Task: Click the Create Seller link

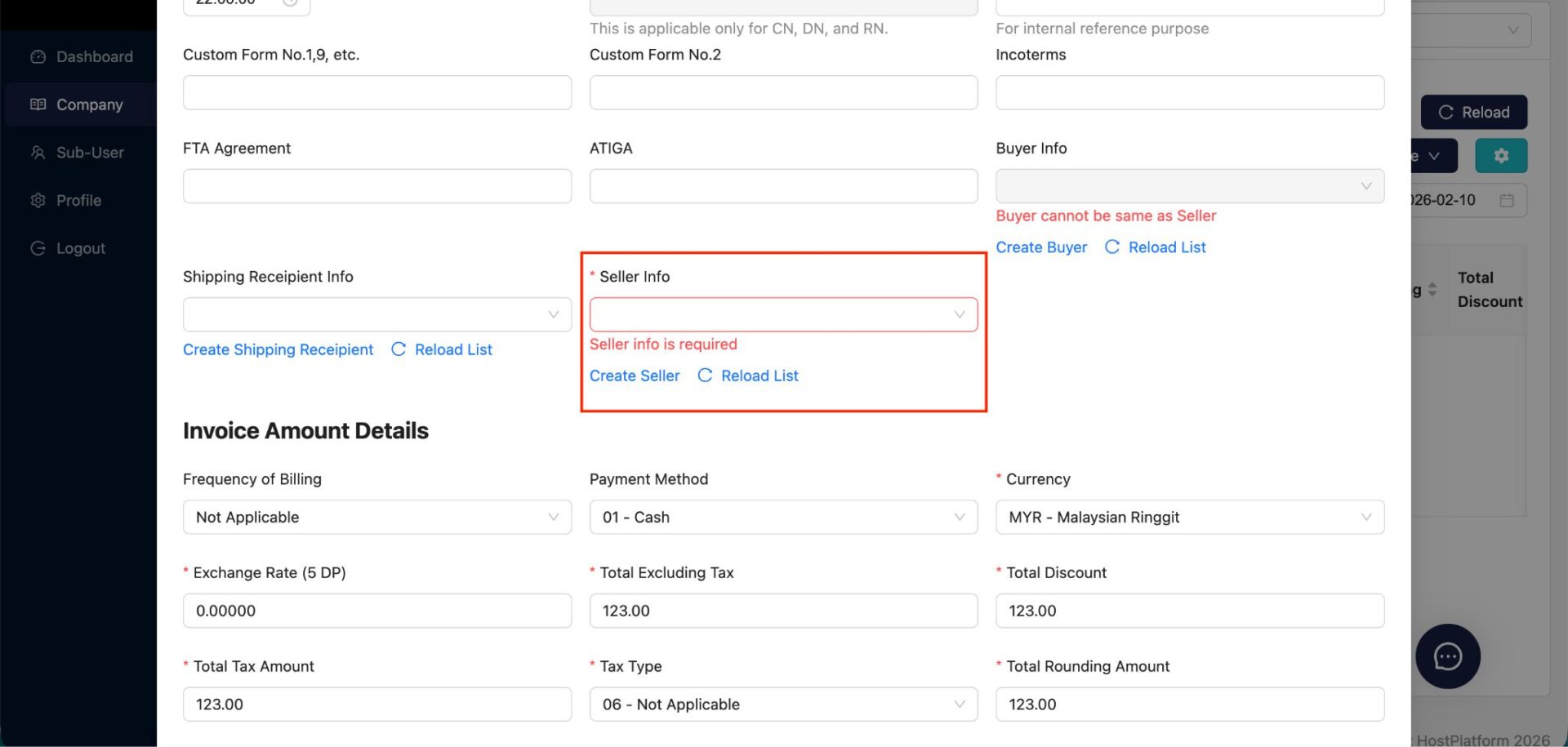Action: point(635,376)
